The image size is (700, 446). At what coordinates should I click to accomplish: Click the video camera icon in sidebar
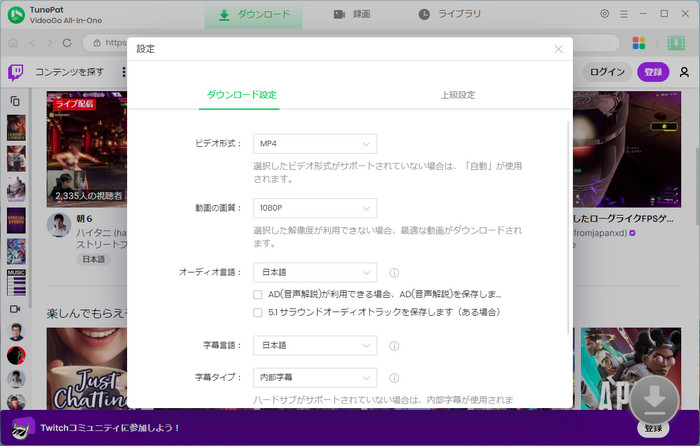pyautogui.click(x=15, y=309)
